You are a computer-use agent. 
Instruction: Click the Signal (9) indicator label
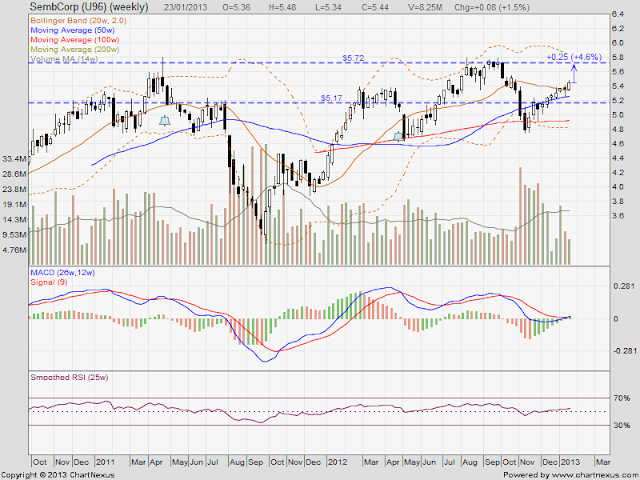(x=49, y=282)
